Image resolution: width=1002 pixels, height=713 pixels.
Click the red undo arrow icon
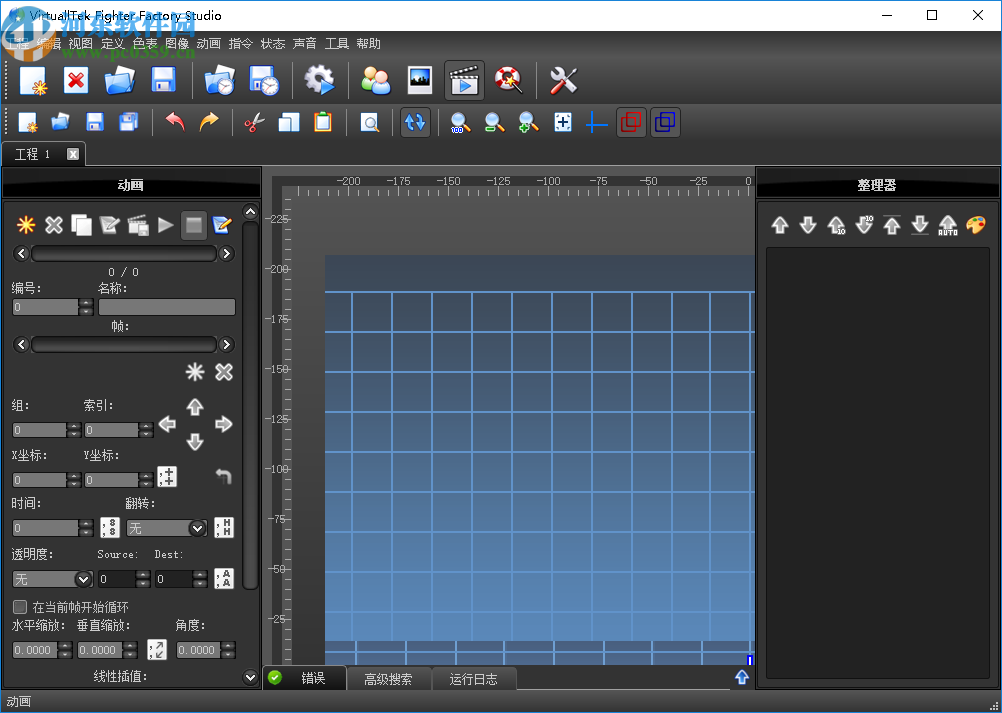(x=175, y=123)
